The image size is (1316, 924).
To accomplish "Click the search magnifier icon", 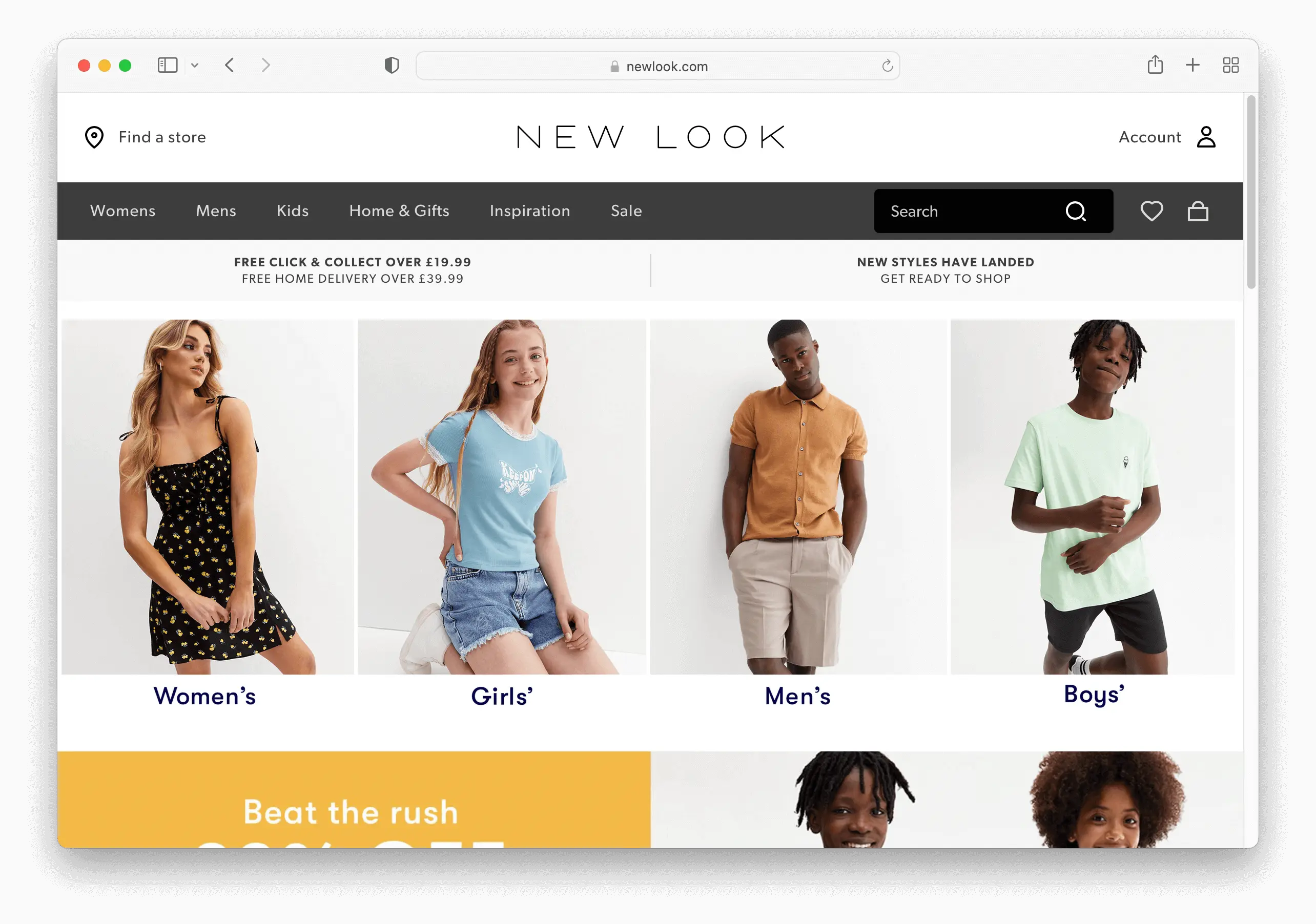I will tap(1076, 212).
